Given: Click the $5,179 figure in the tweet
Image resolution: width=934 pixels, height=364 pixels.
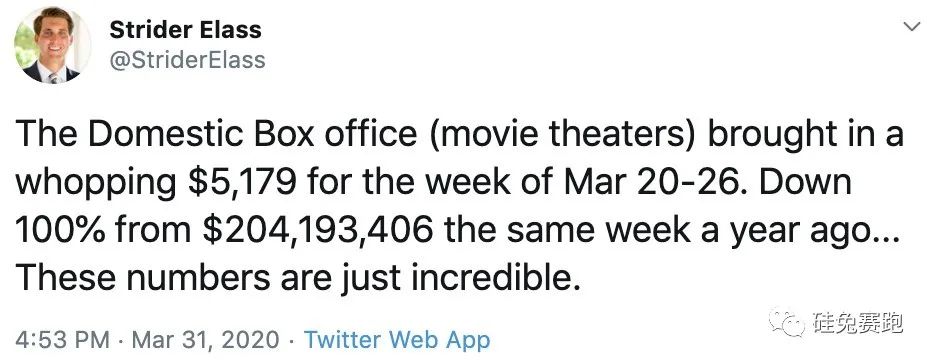Looking at the screenshot, I should 242,183.
